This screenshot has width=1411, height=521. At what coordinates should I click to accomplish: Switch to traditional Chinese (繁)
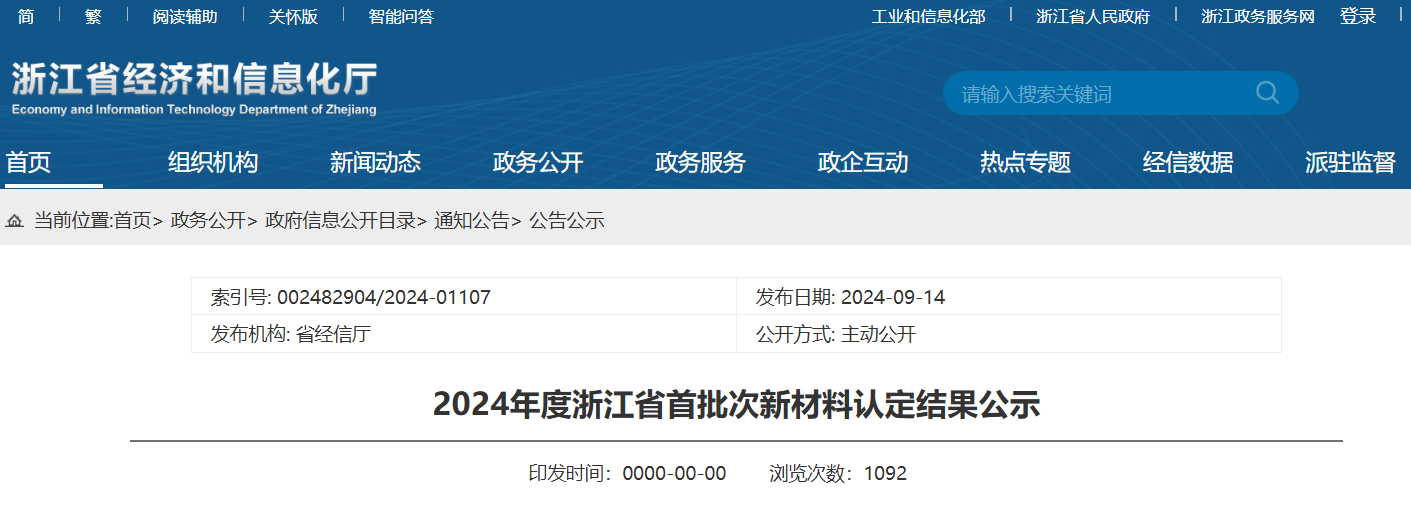pyautogui.click(x=93, y=16)
